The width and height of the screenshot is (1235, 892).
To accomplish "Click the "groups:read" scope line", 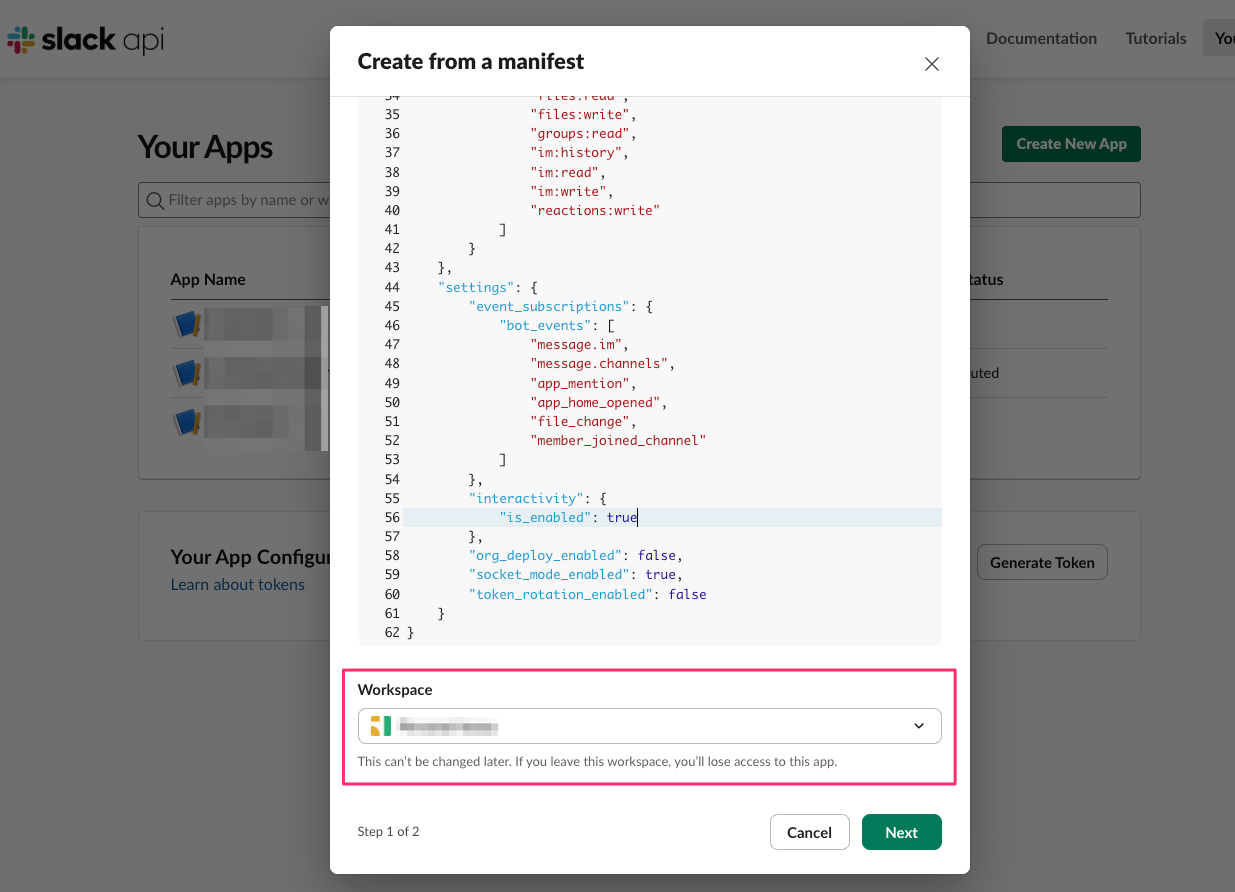I will click(584, 133).
